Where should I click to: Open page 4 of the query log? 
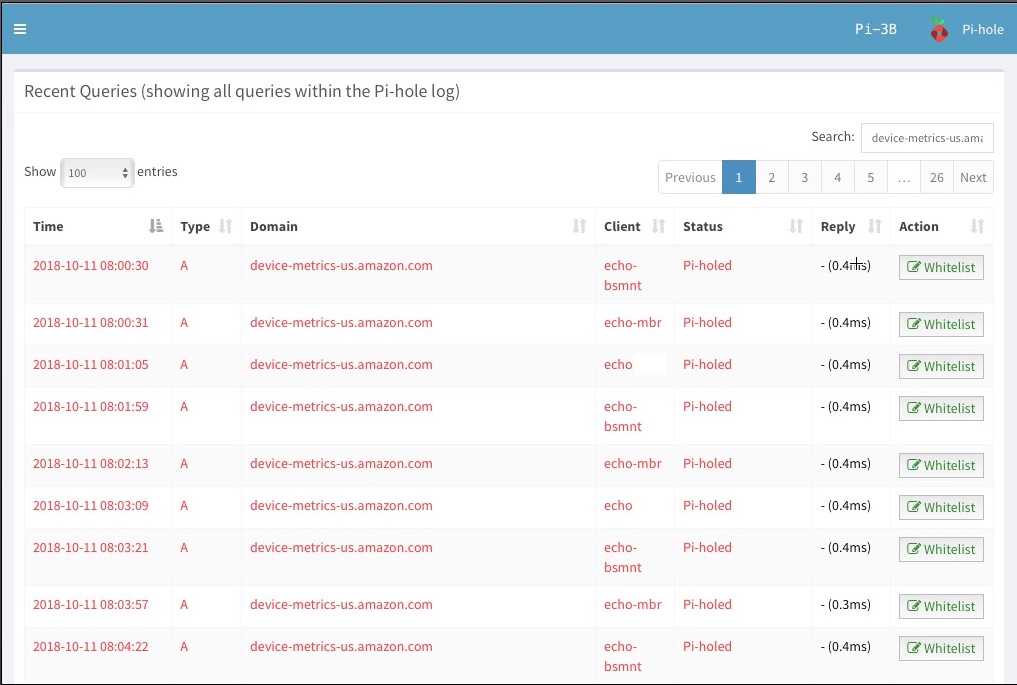point(838,177)
